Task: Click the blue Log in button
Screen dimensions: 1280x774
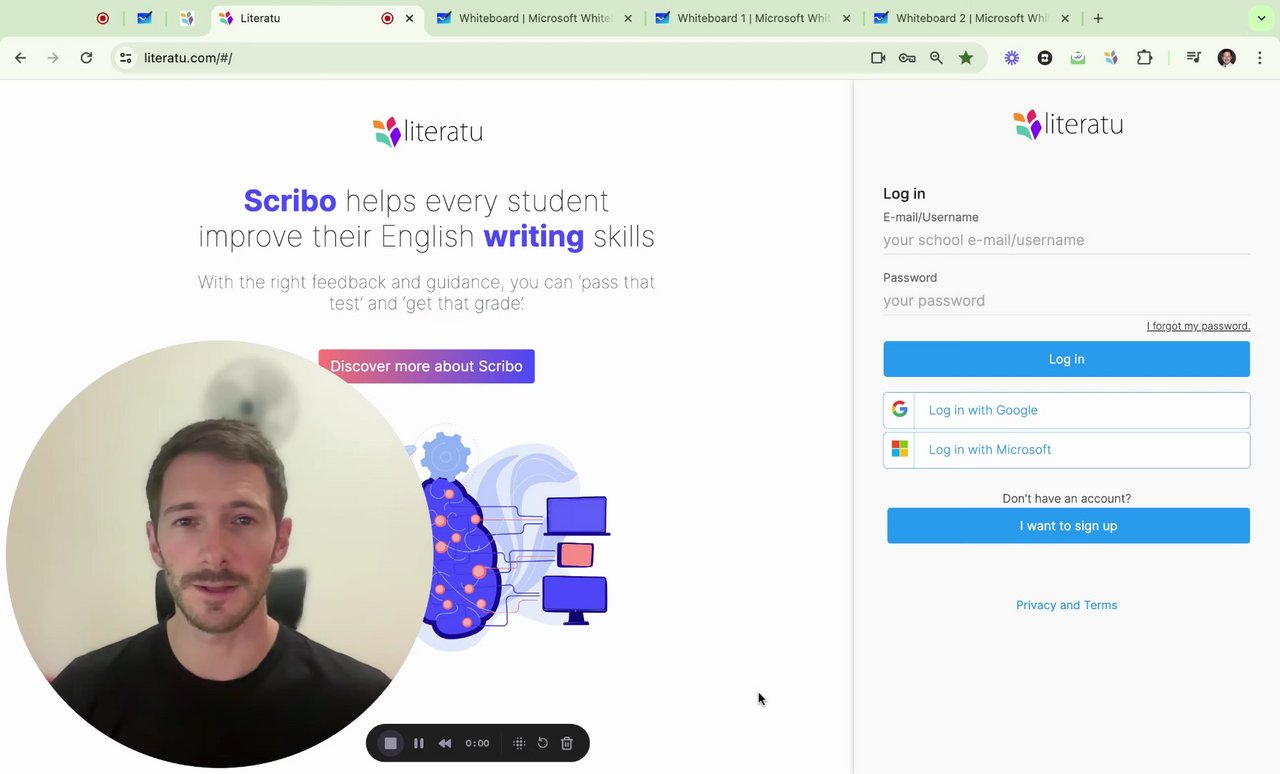Action: tap(1066, 359)
